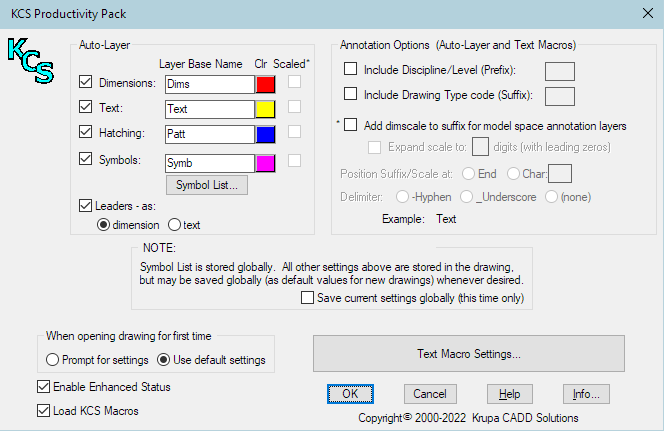664x431 pixels.
Task: Close the KCS Productivity Pack dialog
Action: point(644,13)
